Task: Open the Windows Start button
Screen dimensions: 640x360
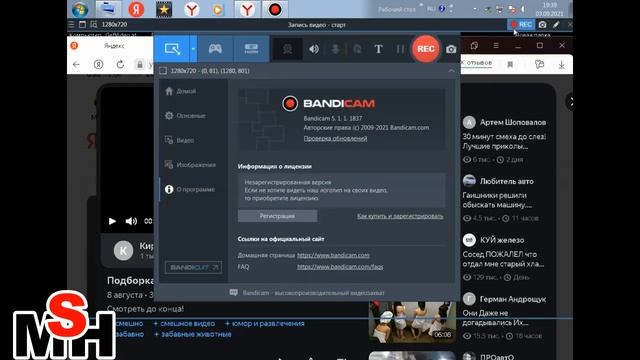Action: 80,9
